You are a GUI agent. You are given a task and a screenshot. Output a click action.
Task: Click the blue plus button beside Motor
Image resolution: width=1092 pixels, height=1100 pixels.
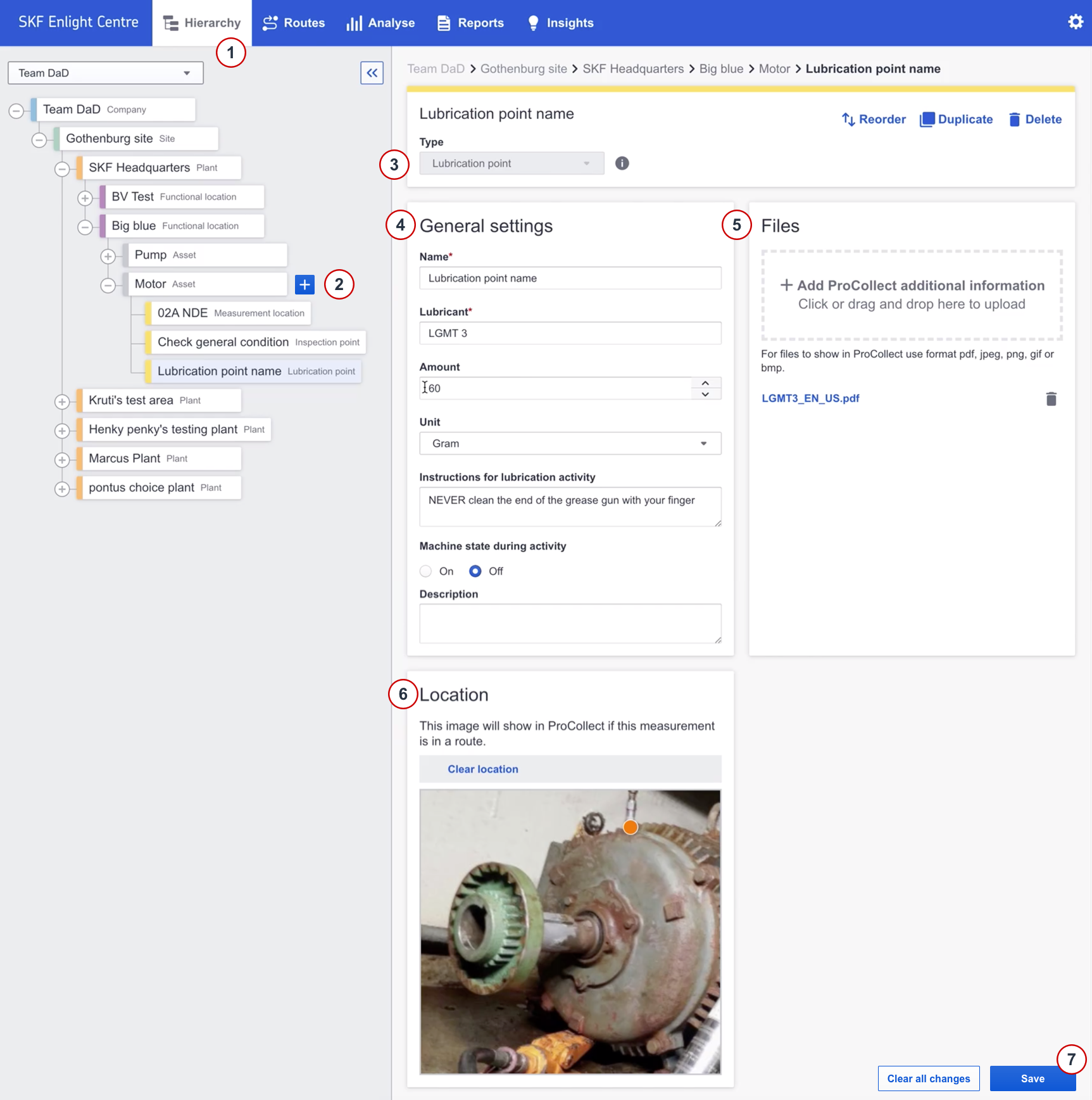click(304, 284)
